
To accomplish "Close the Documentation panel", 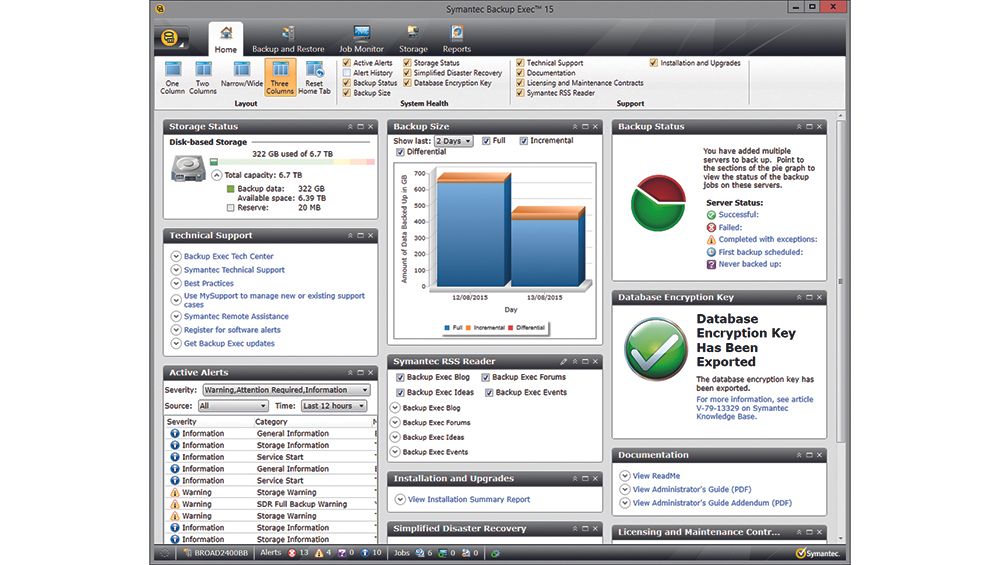I will pos(820,455).
